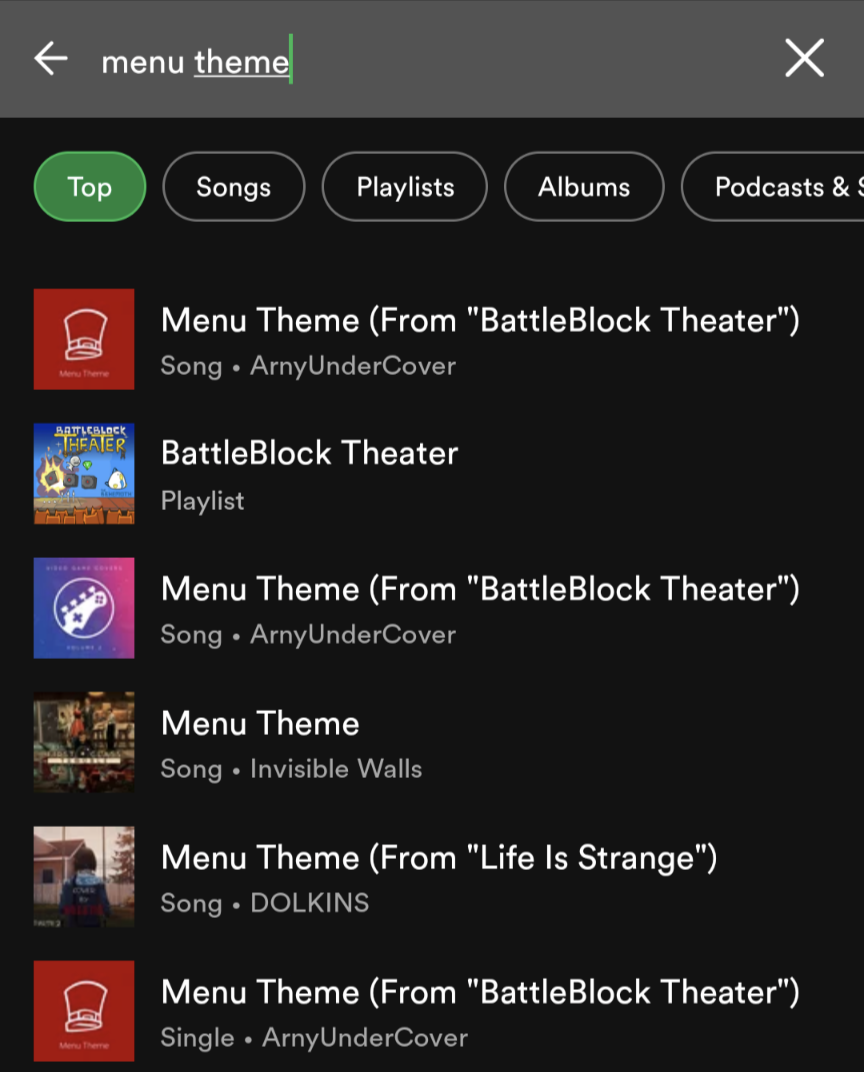Viewport: 864px width, 1072px height.
Task: Open the plain "Menu Theme" song title
Action: [x=260, y=723]
